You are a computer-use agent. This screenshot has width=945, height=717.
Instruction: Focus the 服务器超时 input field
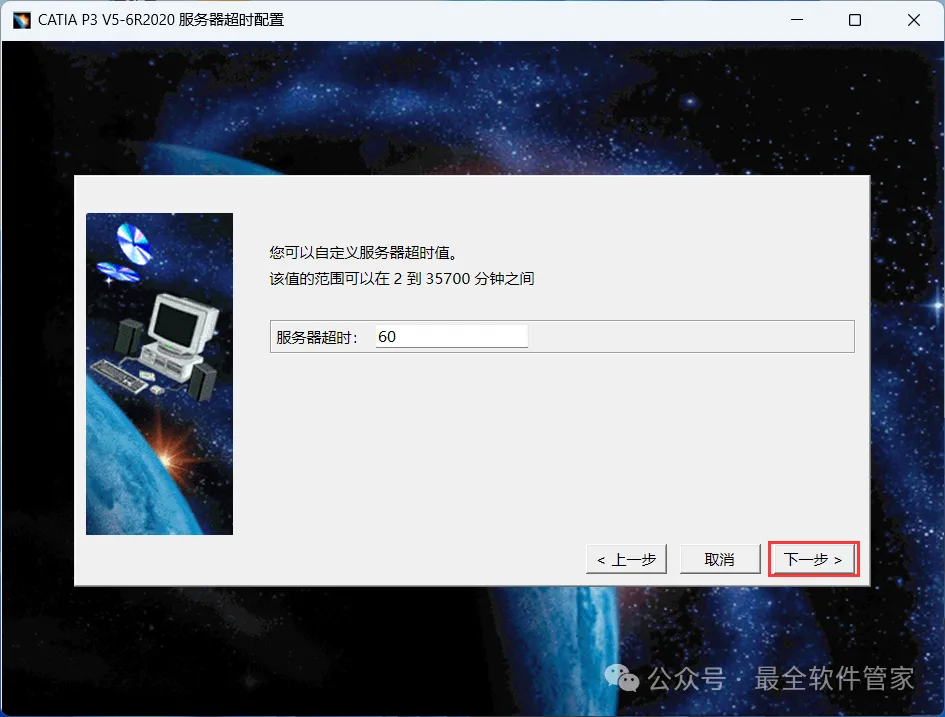coord(451,336)
